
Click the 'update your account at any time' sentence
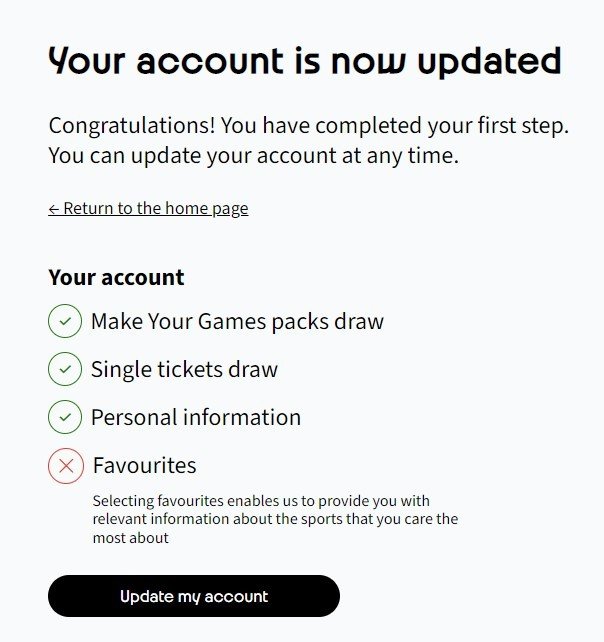(253, 156)
